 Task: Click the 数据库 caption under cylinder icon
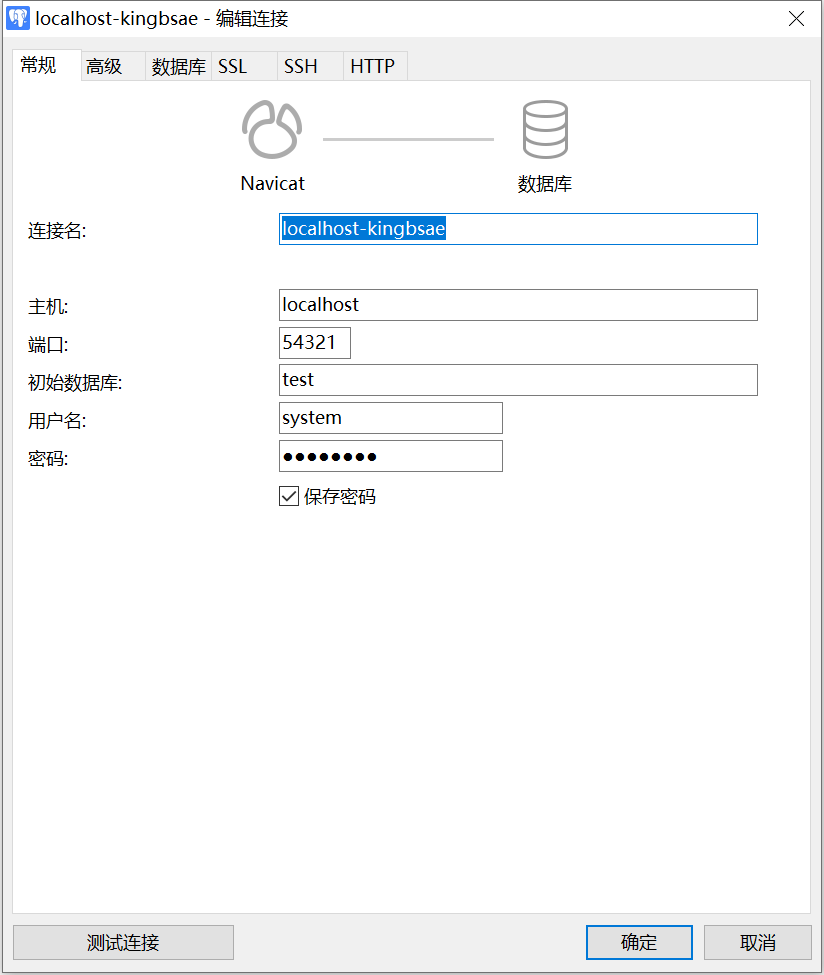click(x=545, y=184)
